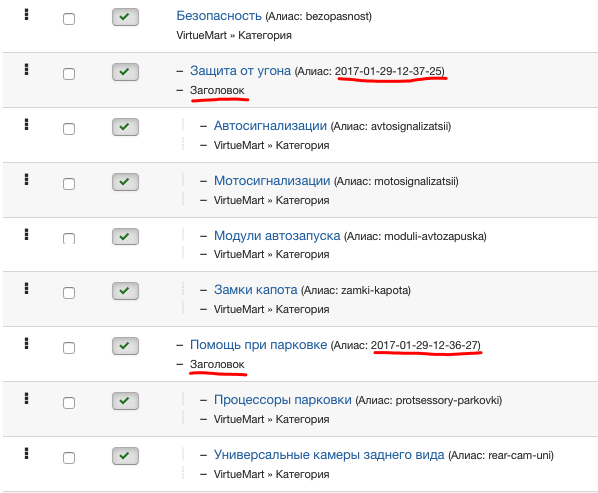Open Универсальные камеры заднего вида item
This screenshot has width=598, height=493.
tap(329, 454)
